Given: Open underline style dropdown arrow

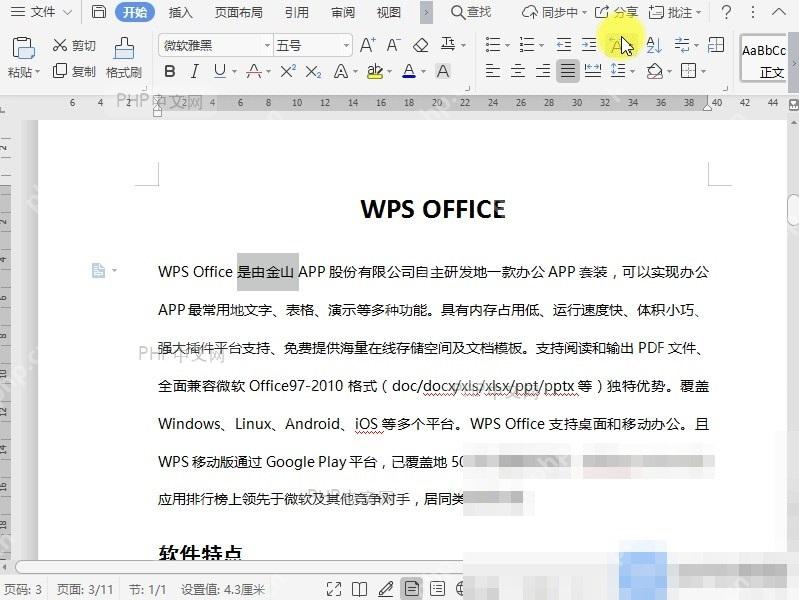Looking at the screenshot, I should (x=234, y=71).
